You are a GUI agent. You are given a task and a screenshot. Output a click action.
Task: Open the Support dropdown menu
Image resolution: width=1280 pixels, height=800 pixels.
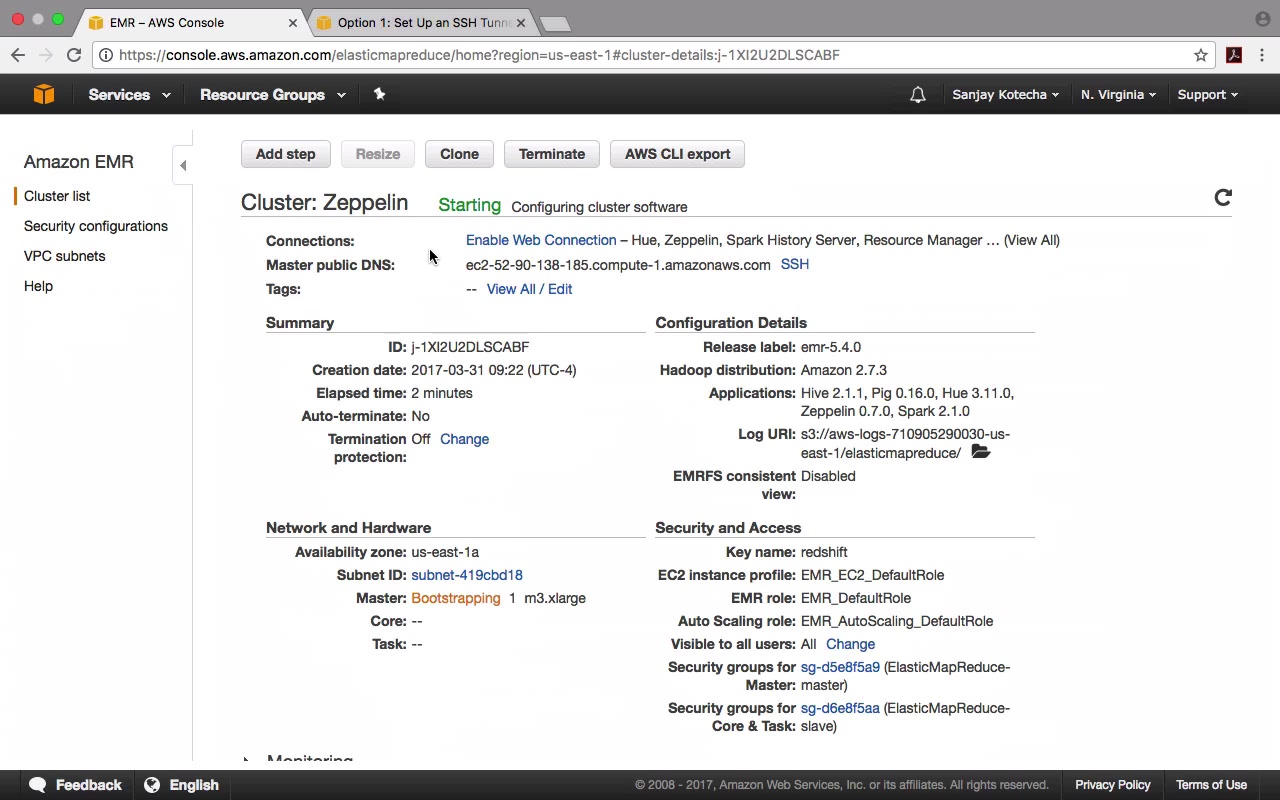(1207, 94)
